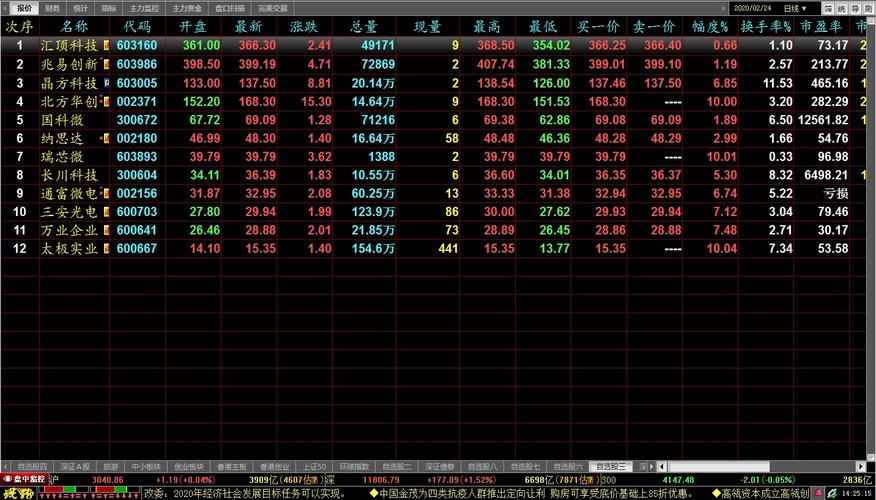
Task: Sort by the 总量 column header
Action: tap(364, 26)
